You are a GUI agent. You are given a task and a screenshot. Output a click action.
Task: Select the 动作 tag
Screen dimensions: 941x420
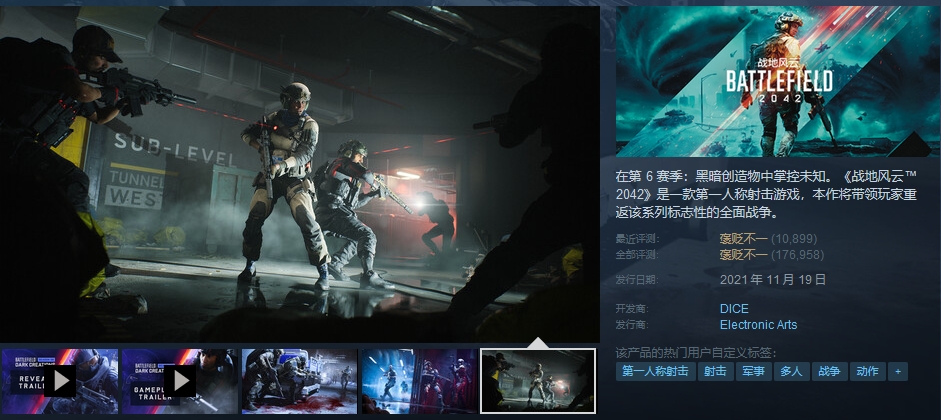(868, 371)
